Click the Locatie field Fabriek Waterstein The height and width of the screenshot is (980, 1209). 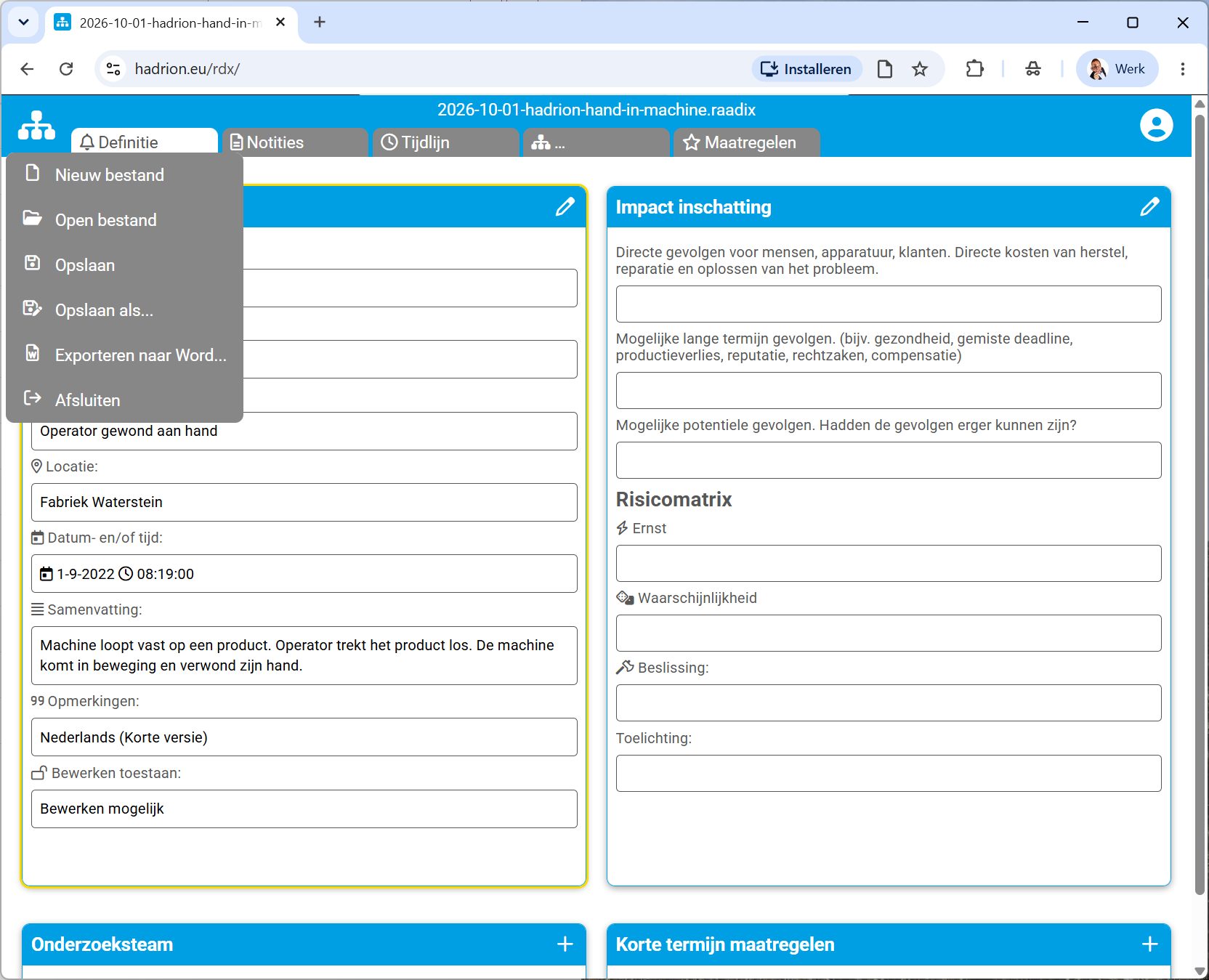tap(304, 502)
